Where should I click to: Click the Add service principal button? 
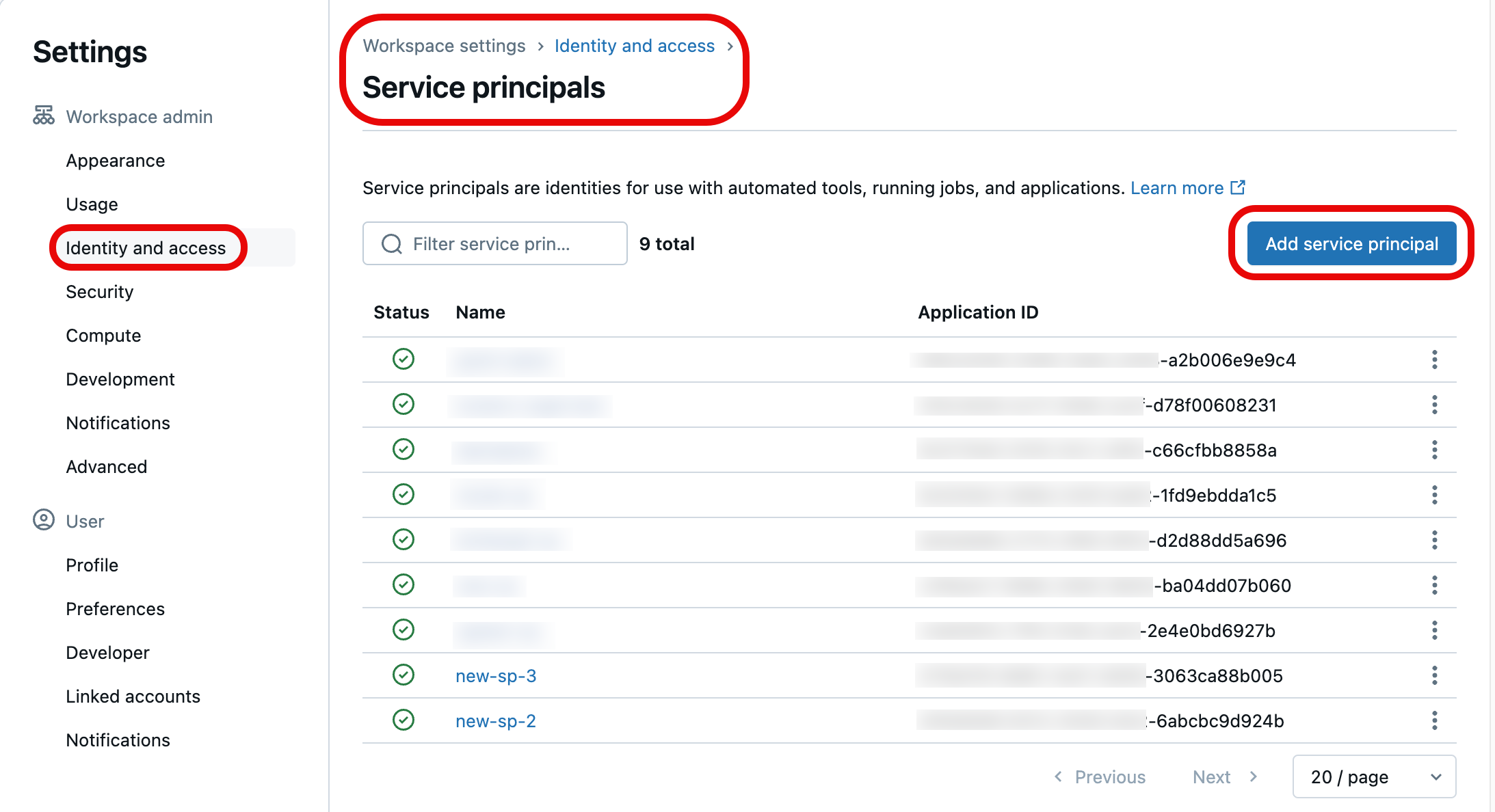pos(1351,243)
